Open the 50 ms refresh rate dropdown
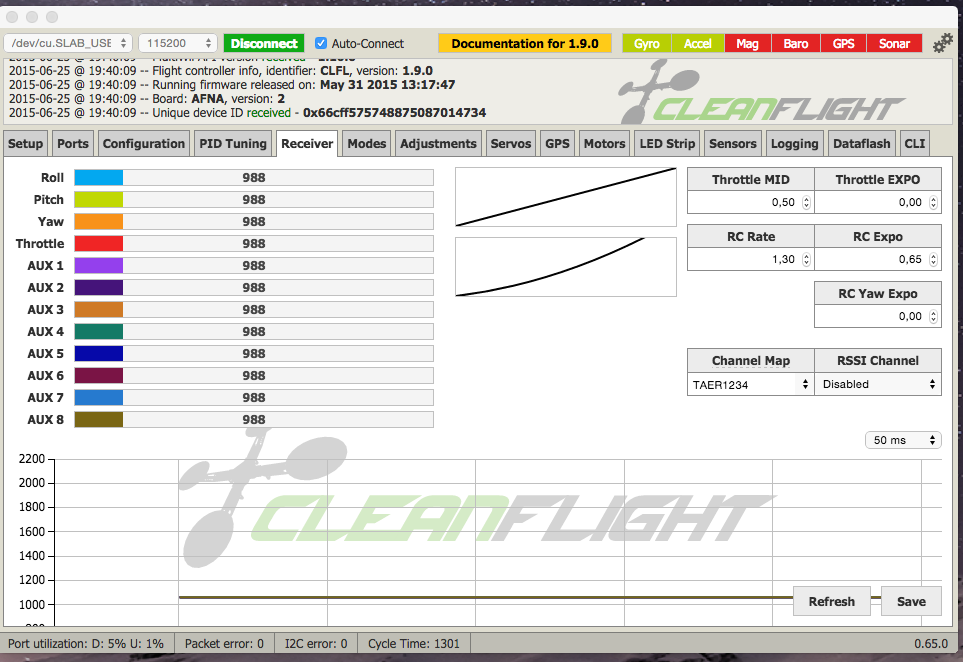Image resolution: width=963 pixels, height=662 pixels. coord(903,440)
